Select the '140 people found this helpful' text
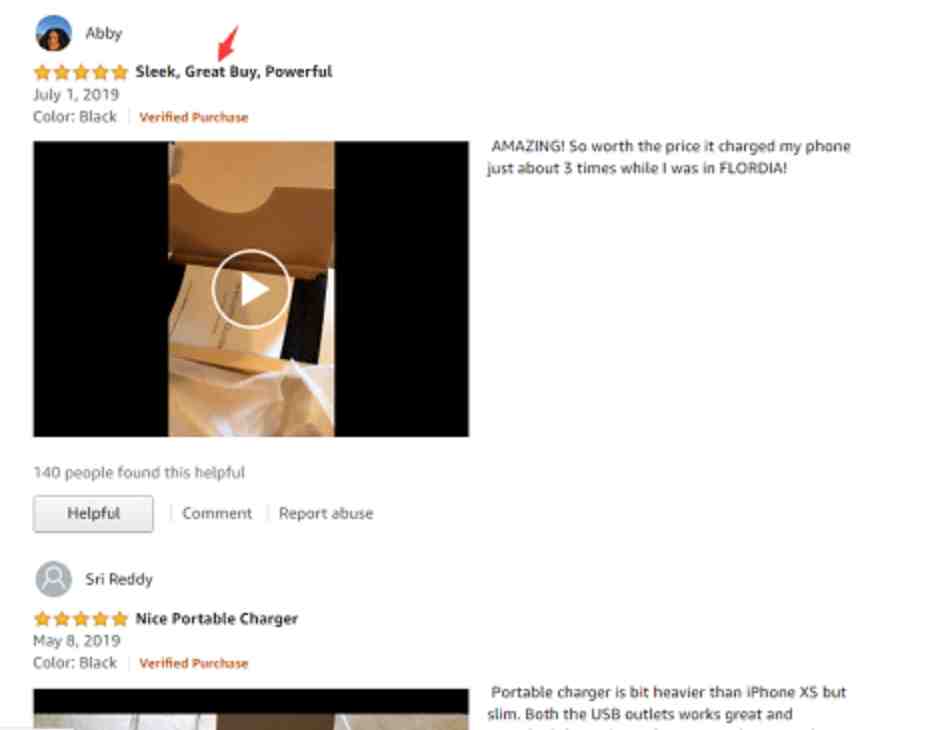The height and width of the screenshot is (730, 932). pyautogui.click(x=138, y=473)
